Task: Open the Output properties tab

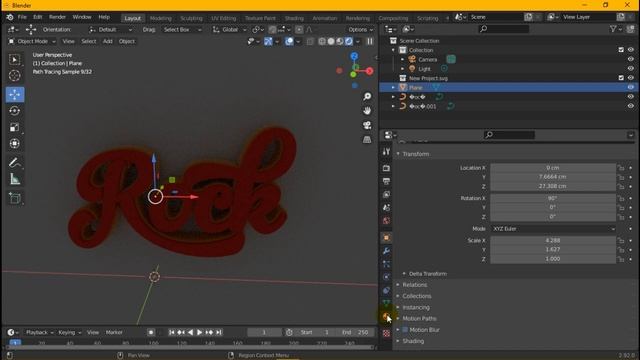Action: 386,181
